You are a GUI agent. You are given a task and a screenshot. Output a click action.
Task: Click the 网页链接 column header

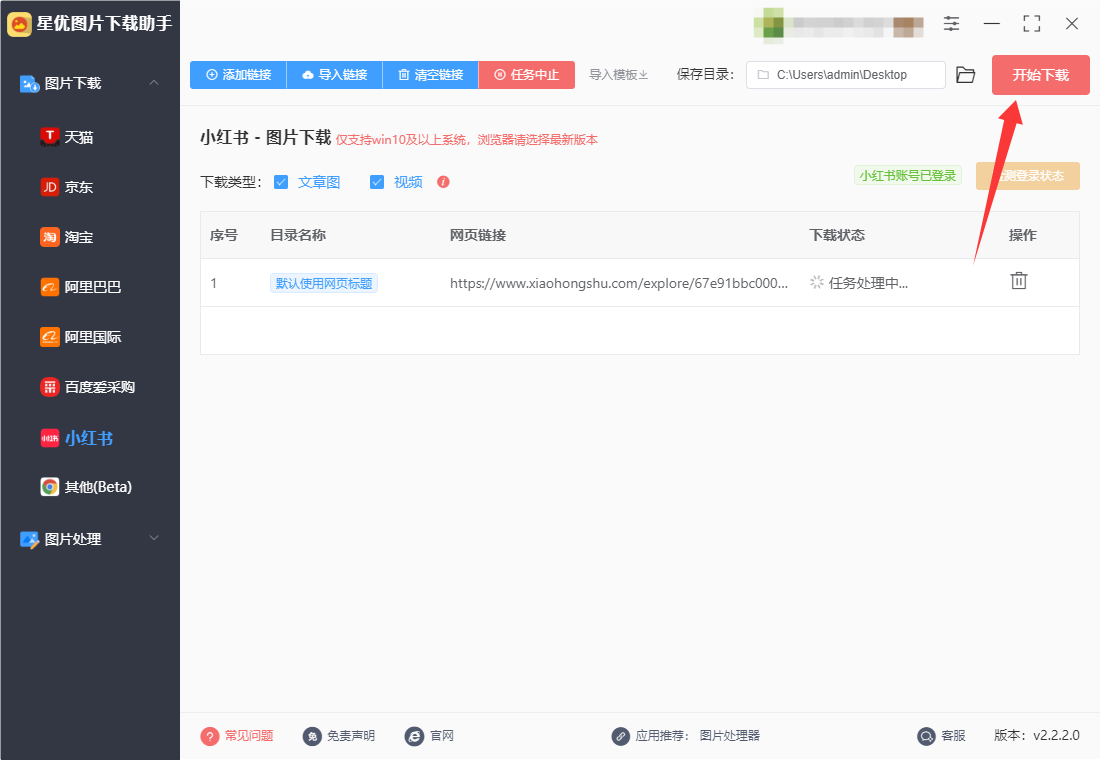point(478,235)
